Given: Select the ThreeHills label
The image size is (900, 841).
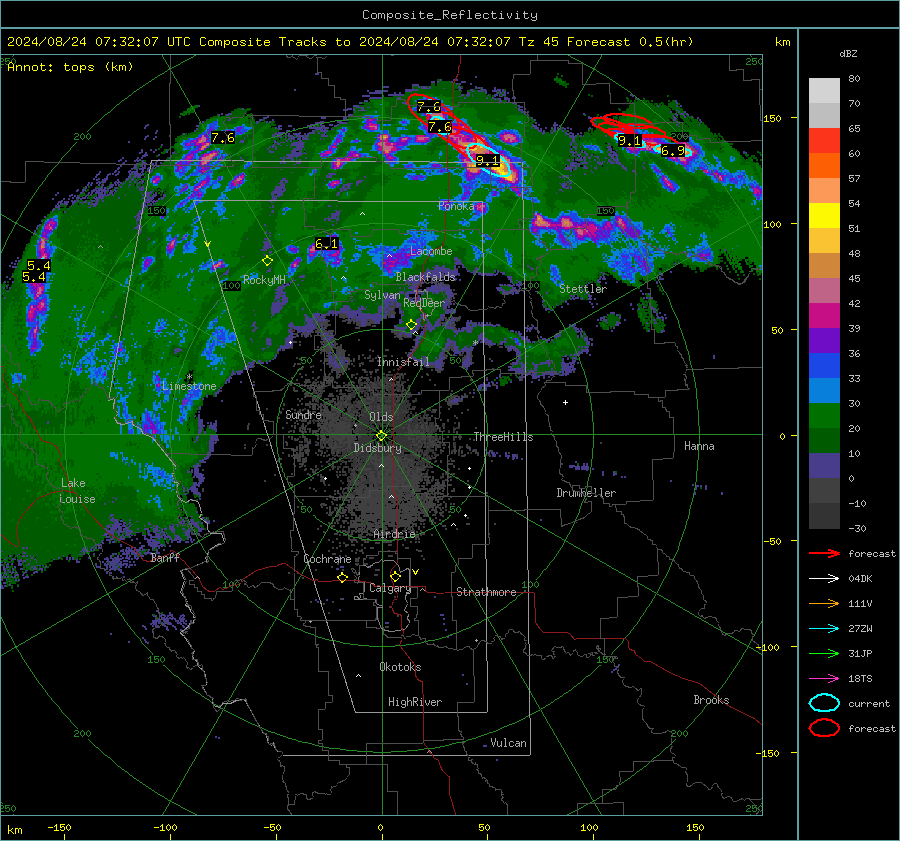Looking at the screenshot, I should tap(503, 437).
